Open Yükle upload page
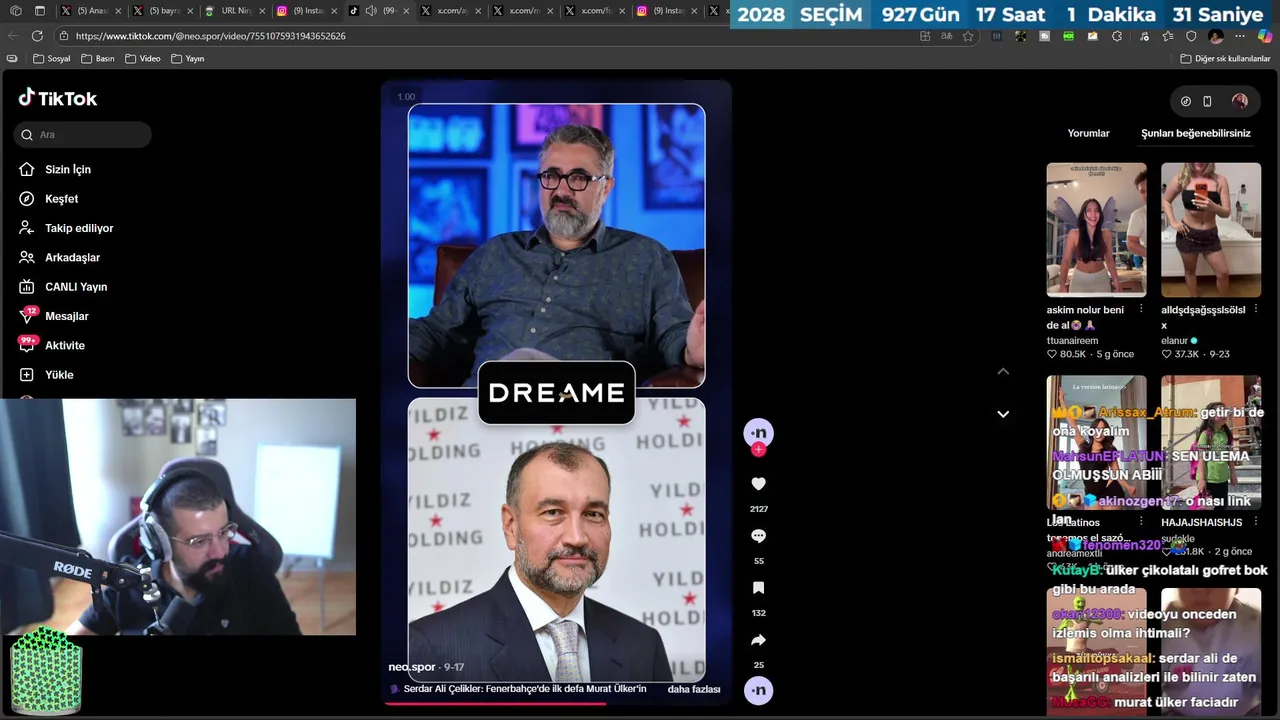 (59, 374)
